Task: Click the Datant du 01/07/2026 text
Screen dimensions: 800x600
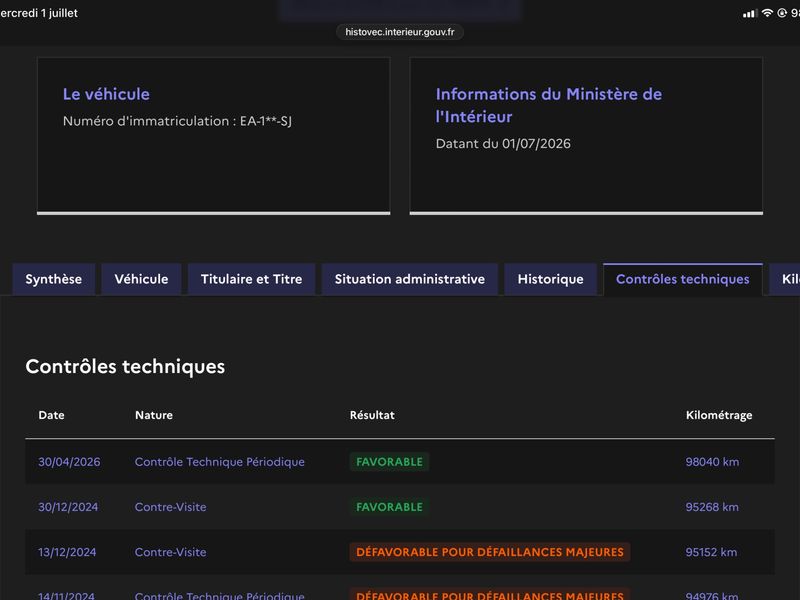Action: 503,143
